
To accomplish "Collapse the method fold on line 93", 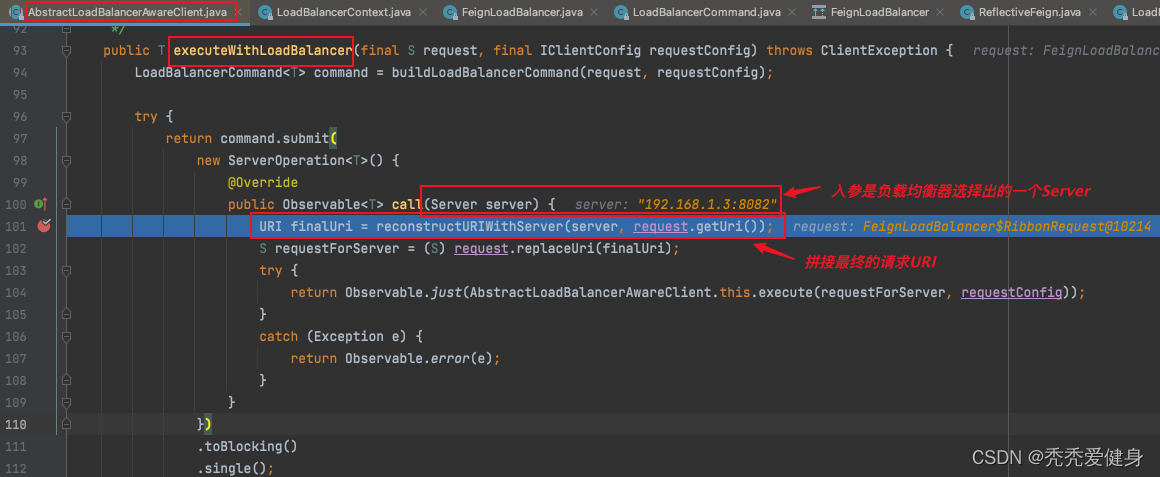I will tap(67, 50).
